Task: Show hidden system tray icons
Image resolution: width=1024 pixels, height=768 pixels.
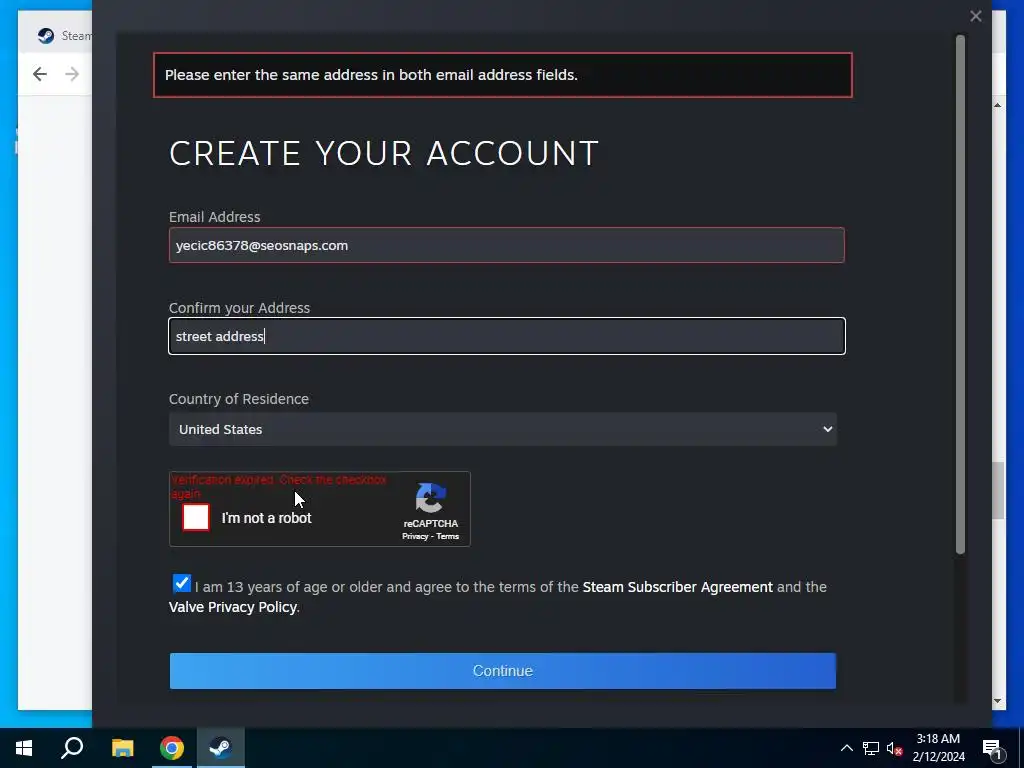Action: pyautogui.click(x=846, y=748)
